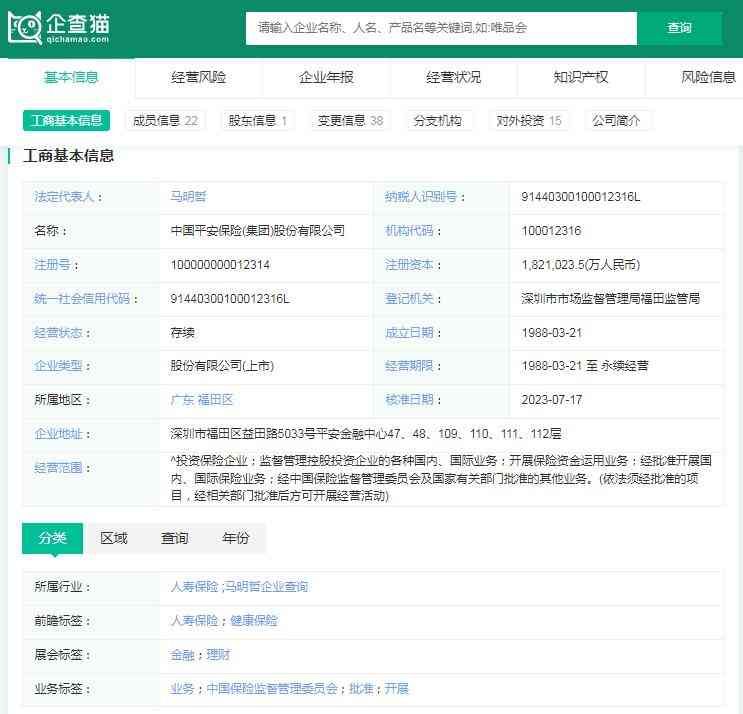Open the 广东 region link
The image size is (743, 714).
pyautogui.click(x=182, y=400)
